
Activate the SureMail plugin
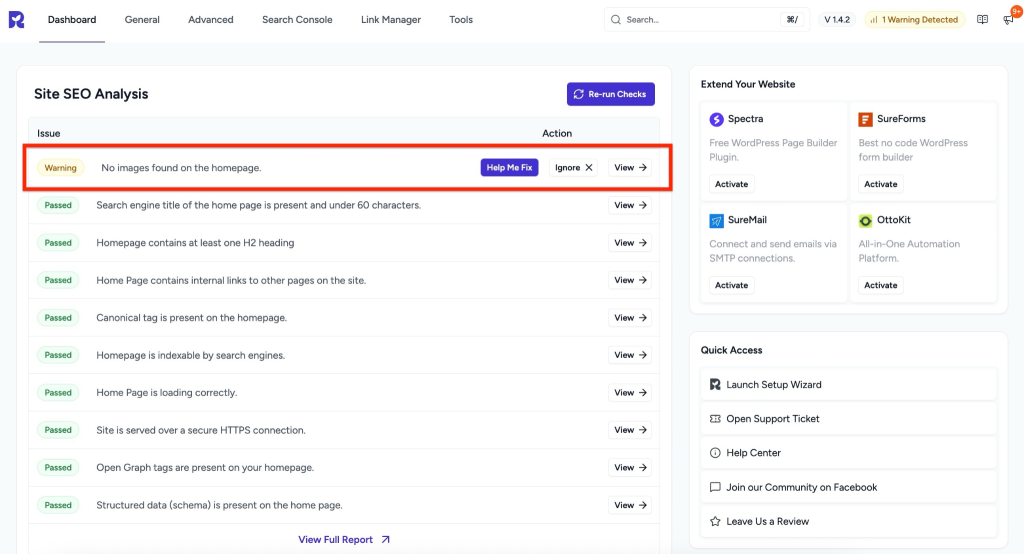(x=731, y=285)
